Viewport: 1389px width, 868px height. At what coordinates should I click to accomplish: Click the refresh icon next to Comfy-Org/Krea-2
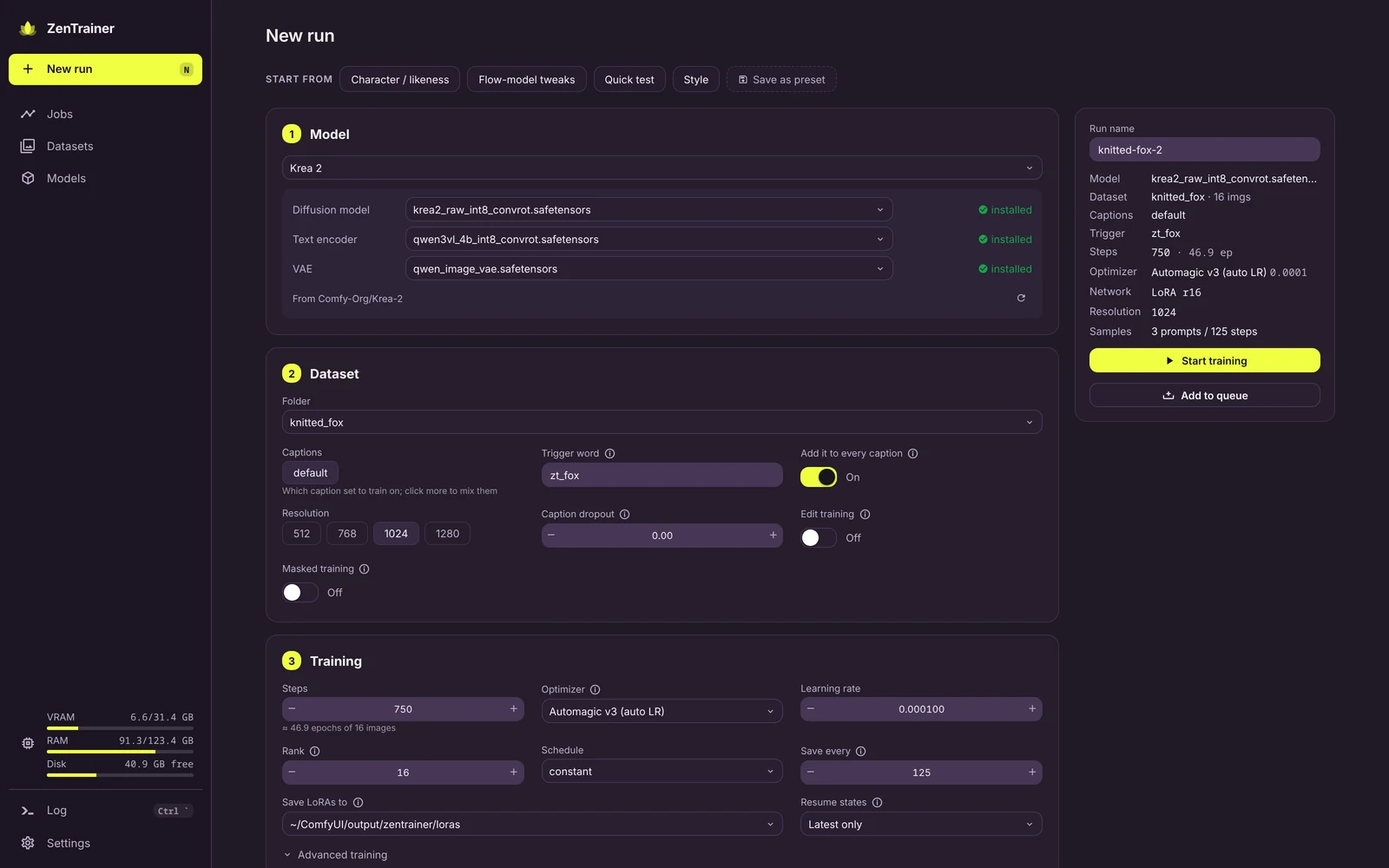[1021, 298]
